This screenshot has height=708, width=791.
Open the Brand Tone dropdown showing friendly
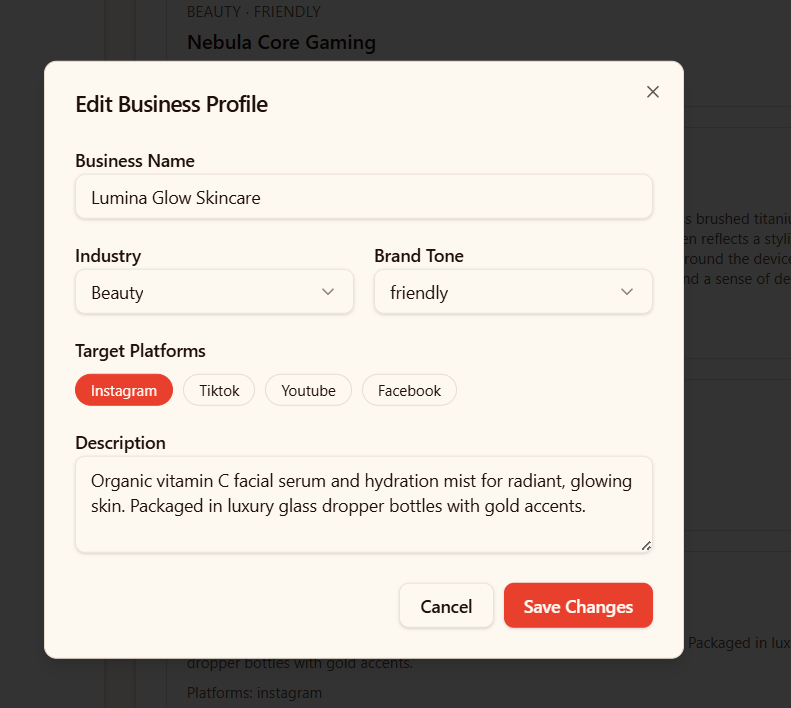click(x=513, y=292)
